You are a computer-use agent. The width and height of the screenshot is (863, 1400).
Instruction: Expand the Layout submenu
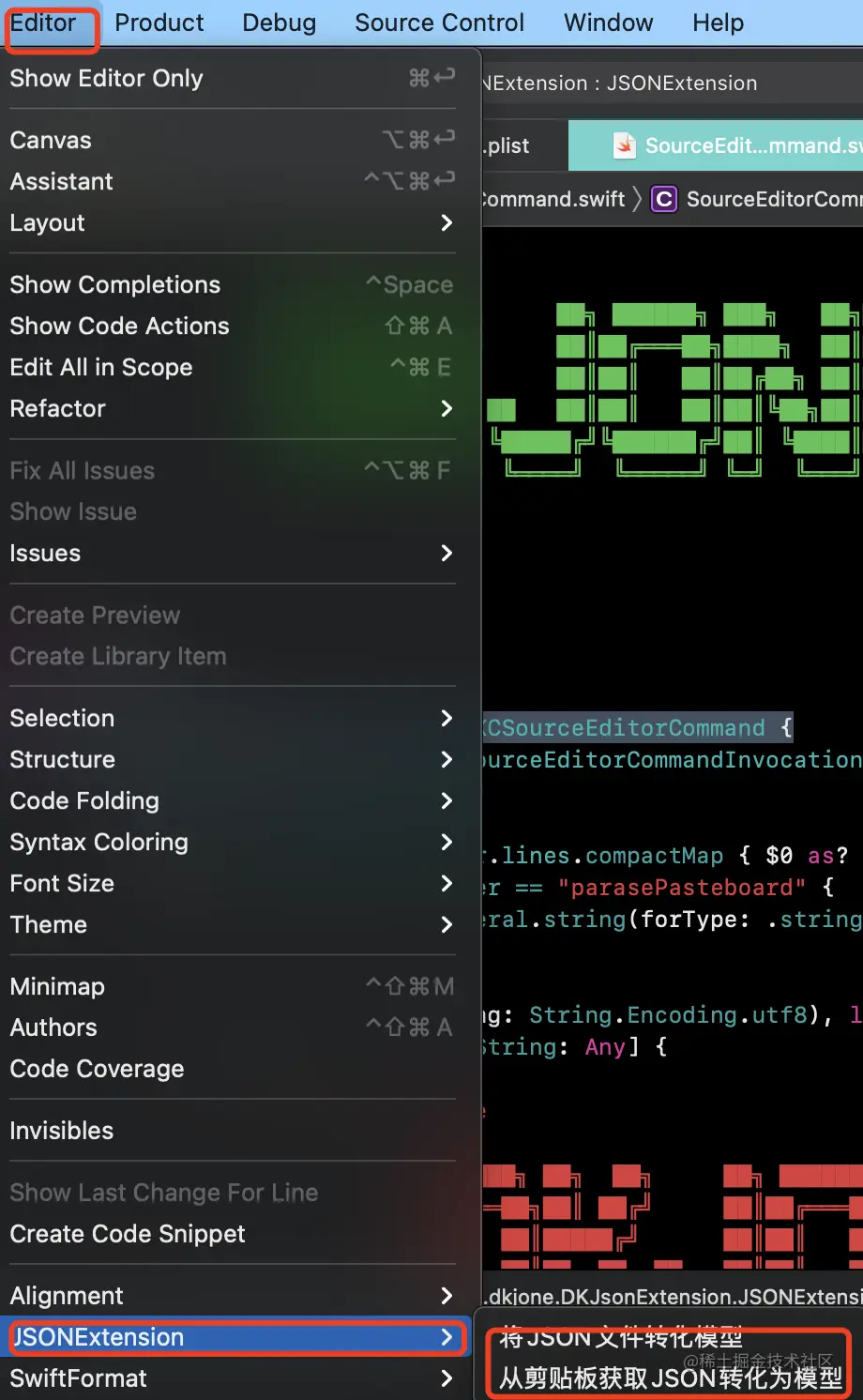232,222
